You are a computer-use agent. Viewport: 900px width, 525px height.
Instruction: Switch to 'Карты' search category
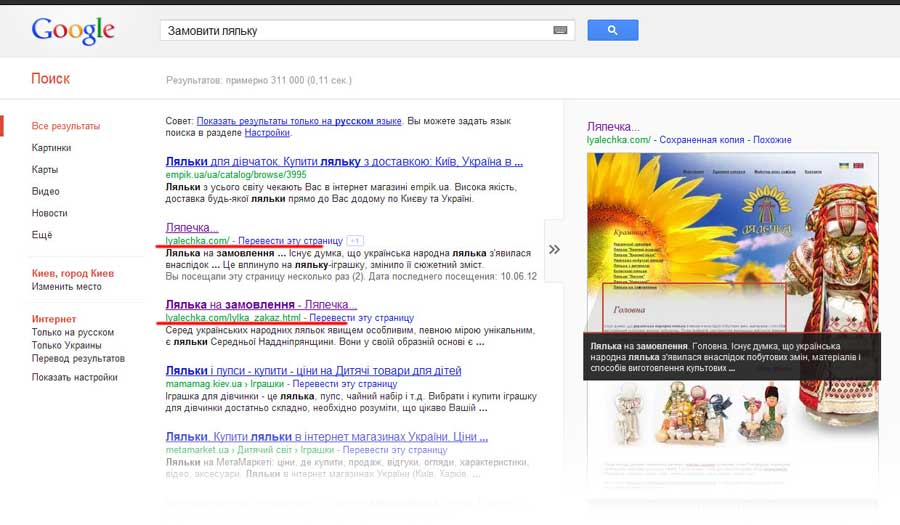[x=45, y=169]
